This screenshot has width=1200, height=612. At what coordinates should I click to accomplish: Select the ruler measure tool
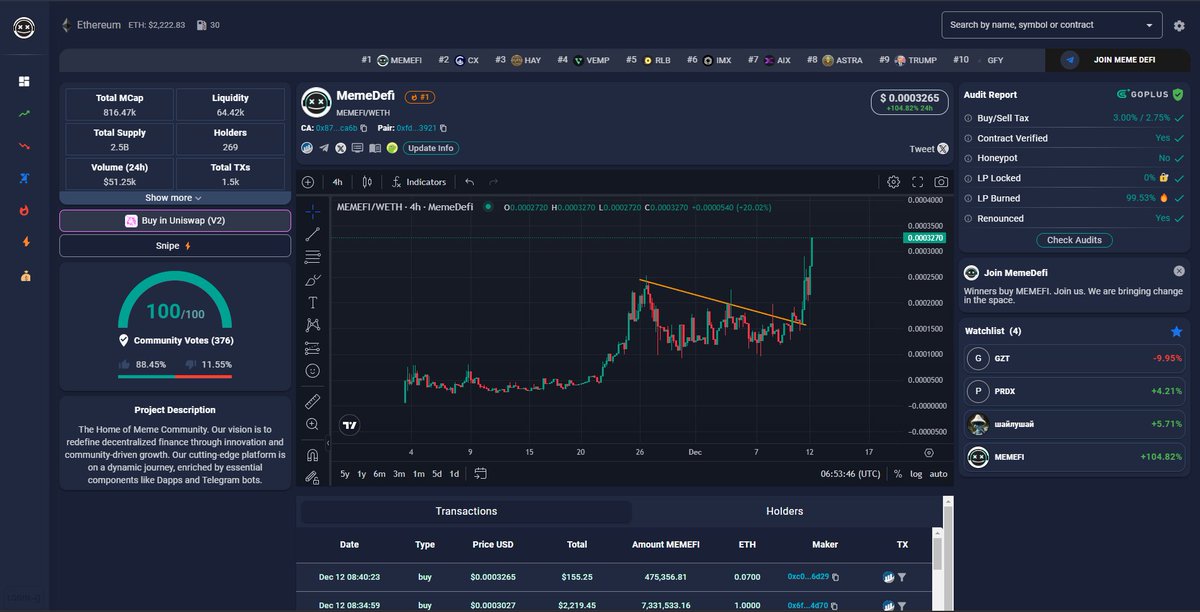click(313, 401)
